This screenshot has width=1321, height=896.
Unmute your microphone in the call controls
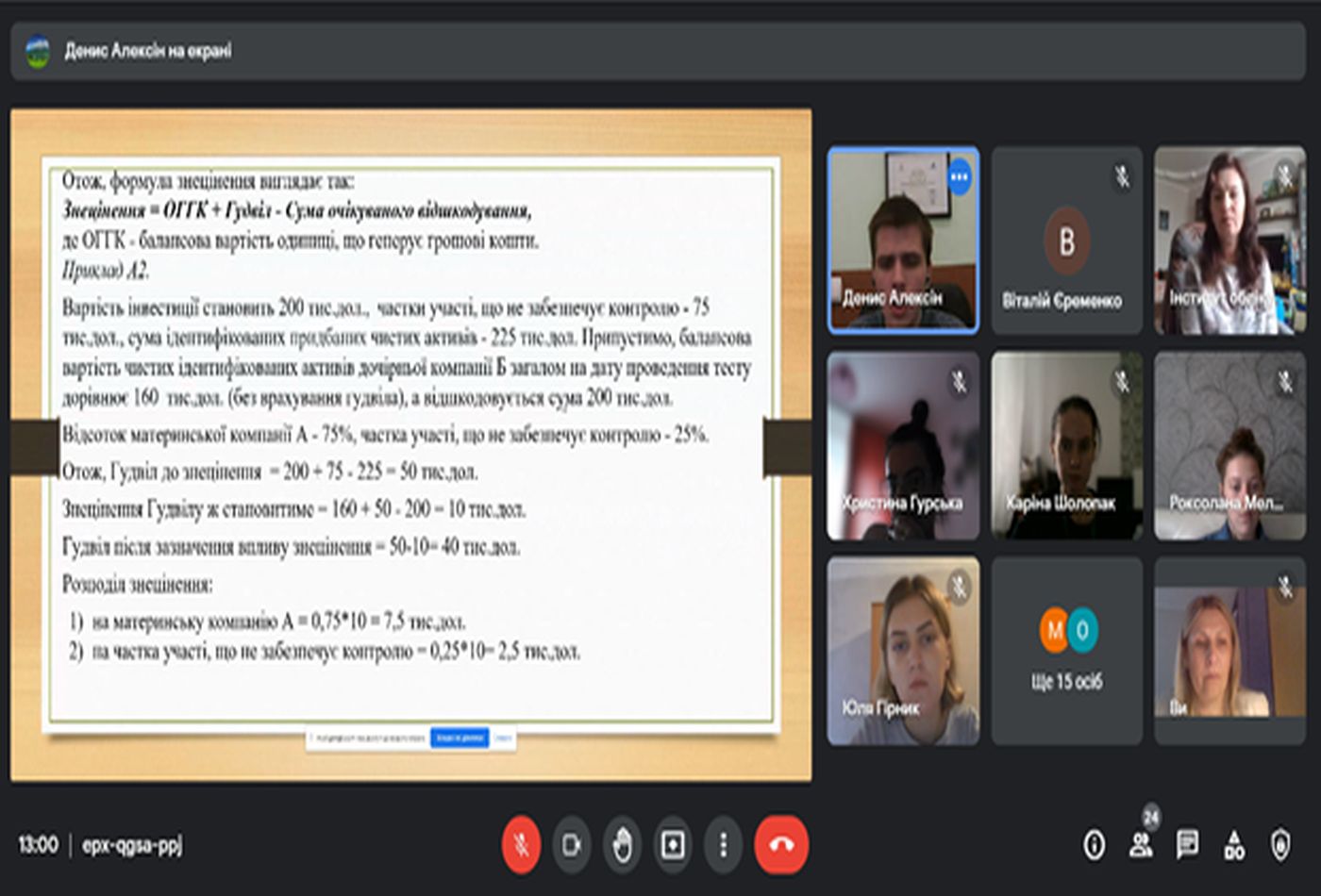click(x=521, y=844)
